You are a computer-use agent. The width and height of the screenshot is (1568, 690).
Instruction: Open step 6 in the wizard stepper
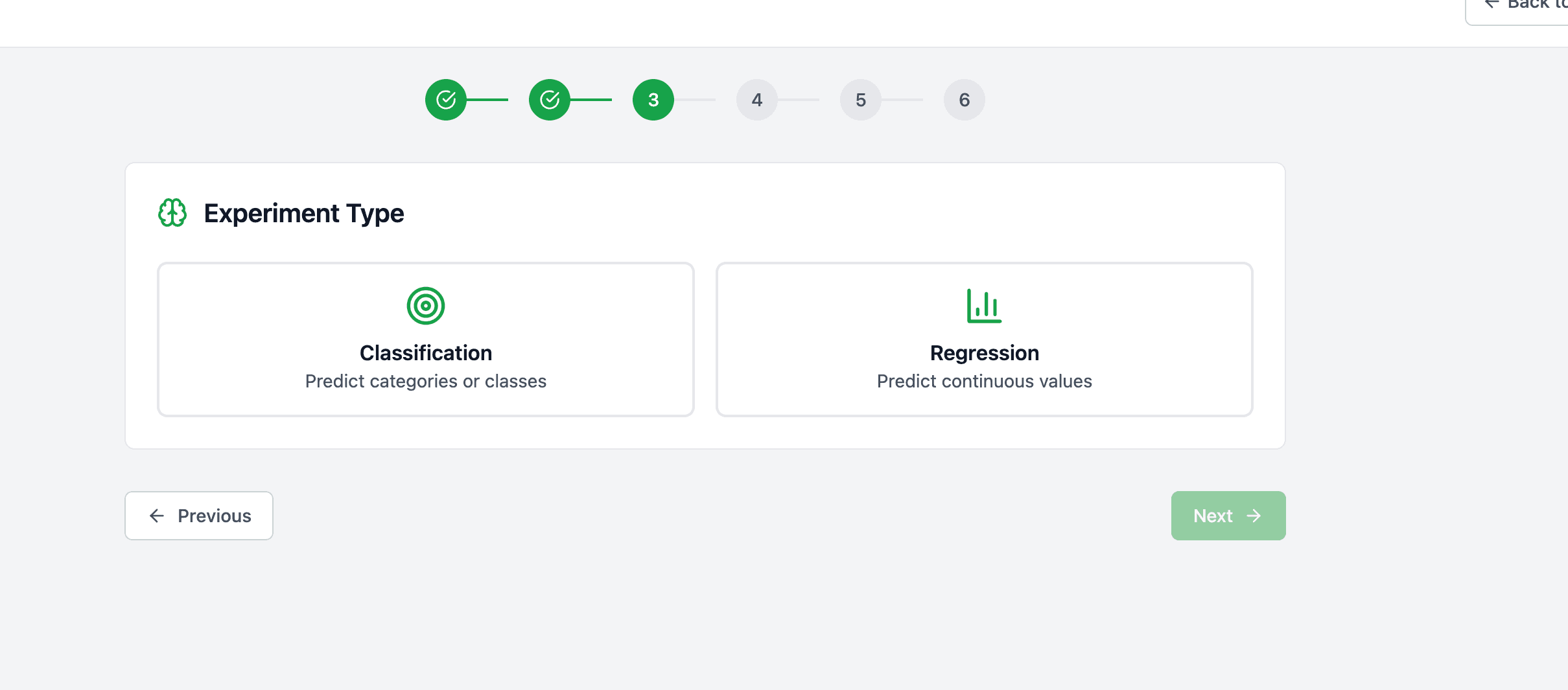tap(965, 100)
